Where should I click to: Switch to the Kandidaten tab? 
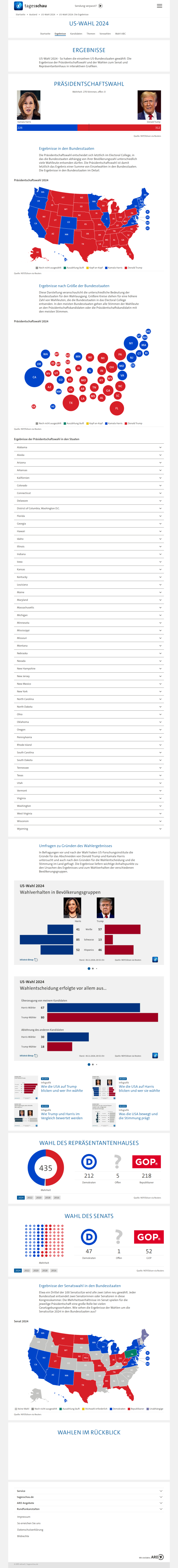(x=76, y=34)
